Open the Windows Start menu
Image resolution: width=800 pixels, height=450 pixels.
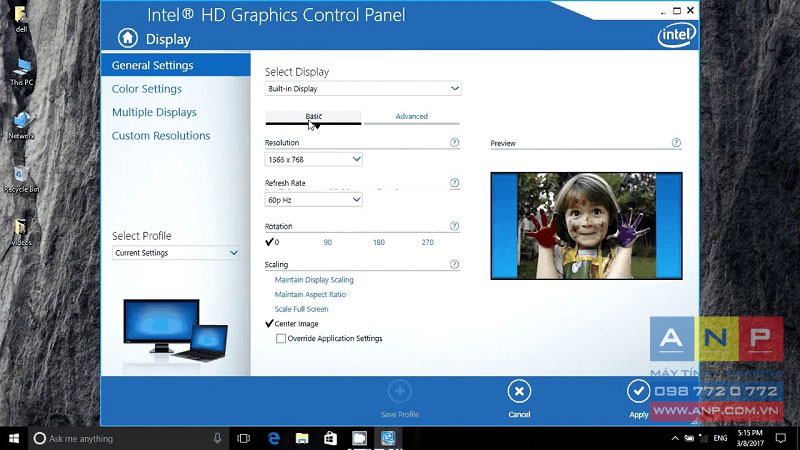click(14, 438)
